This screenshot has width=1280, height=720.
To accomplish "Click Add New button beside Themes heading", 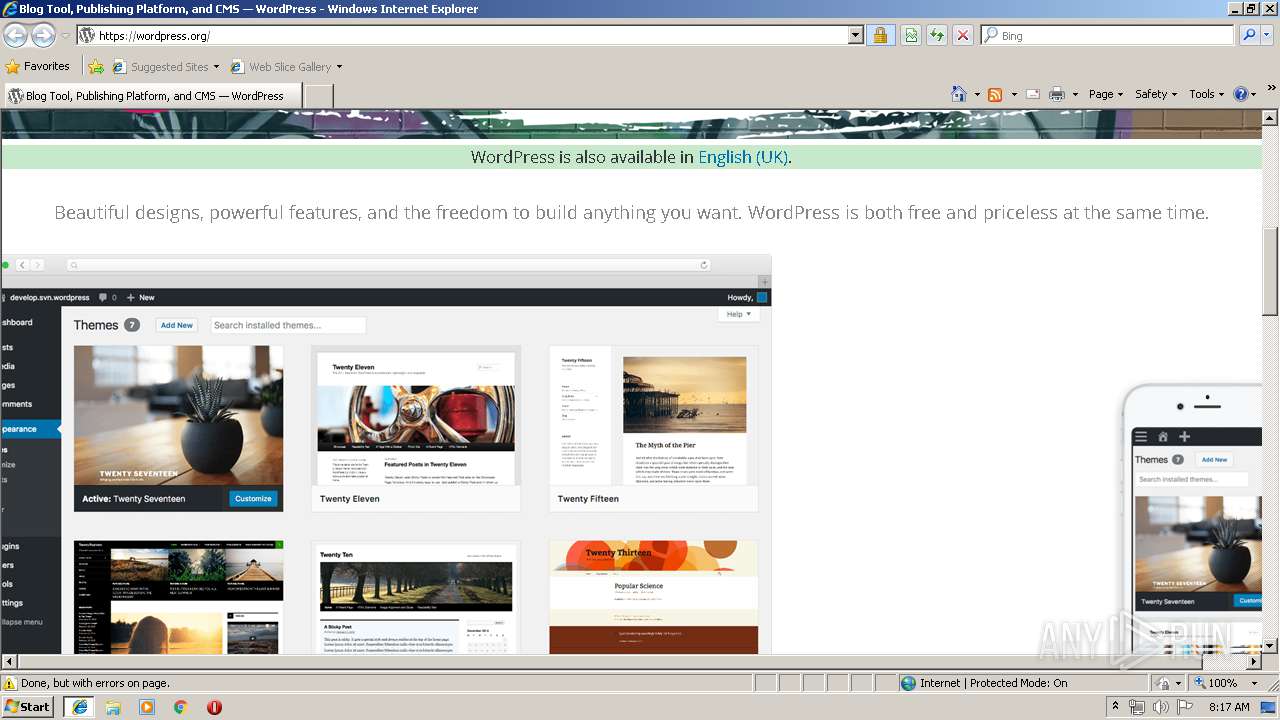I will 177,325.
